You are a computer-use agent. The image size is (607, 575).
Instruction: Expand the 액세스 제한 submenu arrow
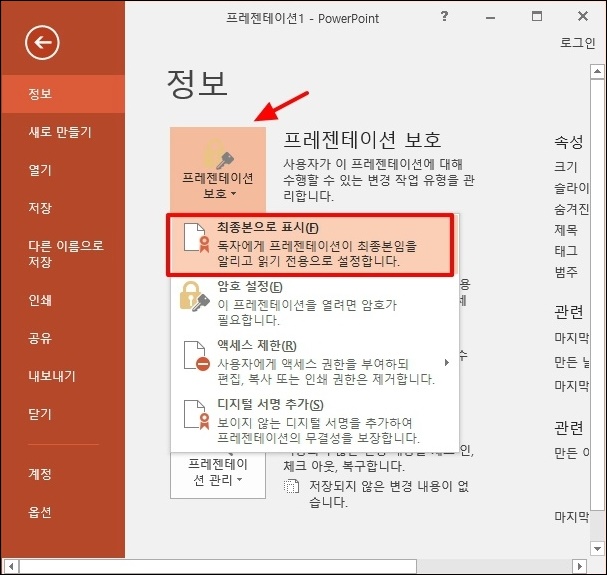[447, 363]
